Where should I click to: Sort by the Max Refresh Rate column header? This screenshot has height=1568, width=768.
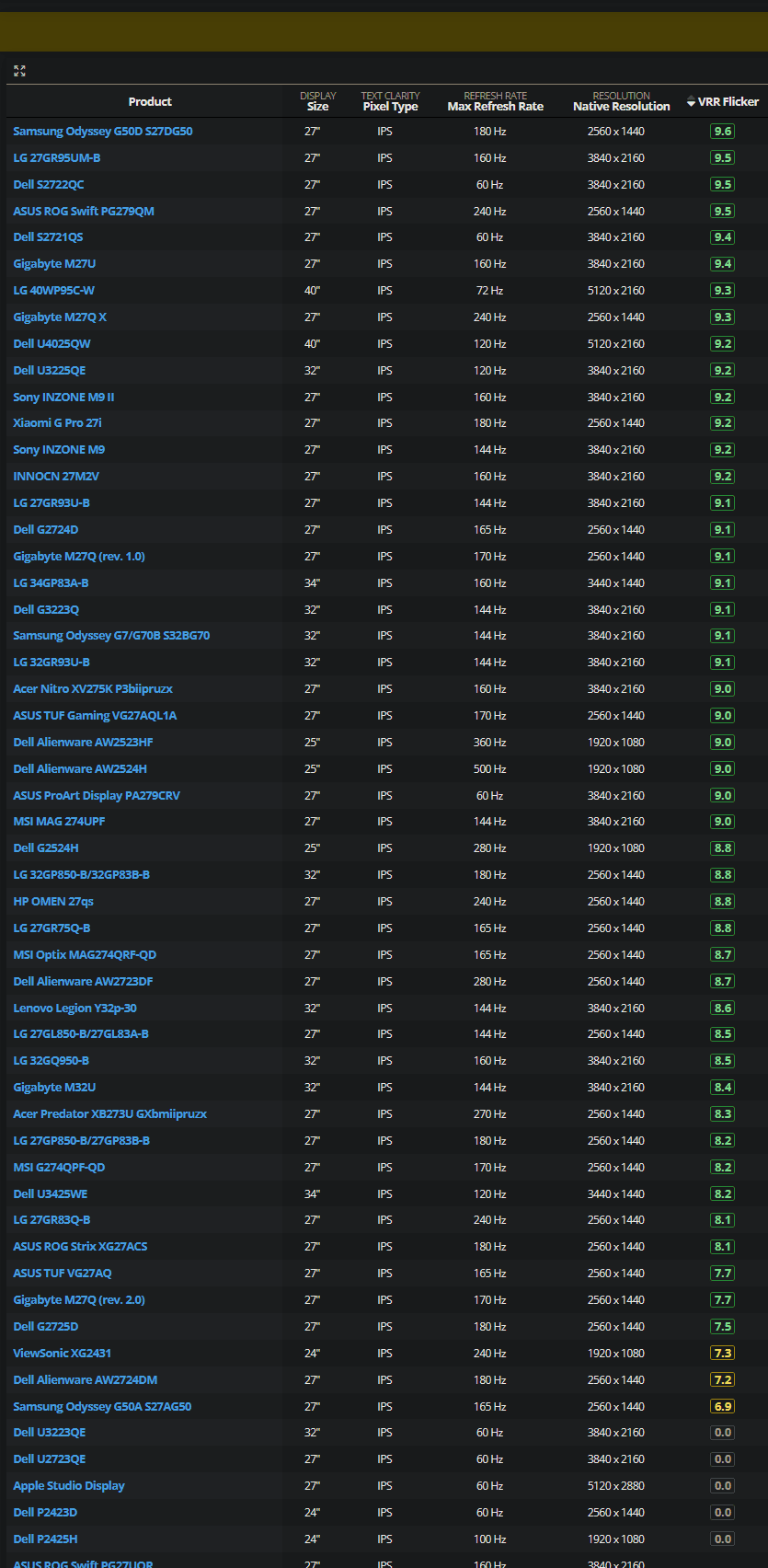495,101
